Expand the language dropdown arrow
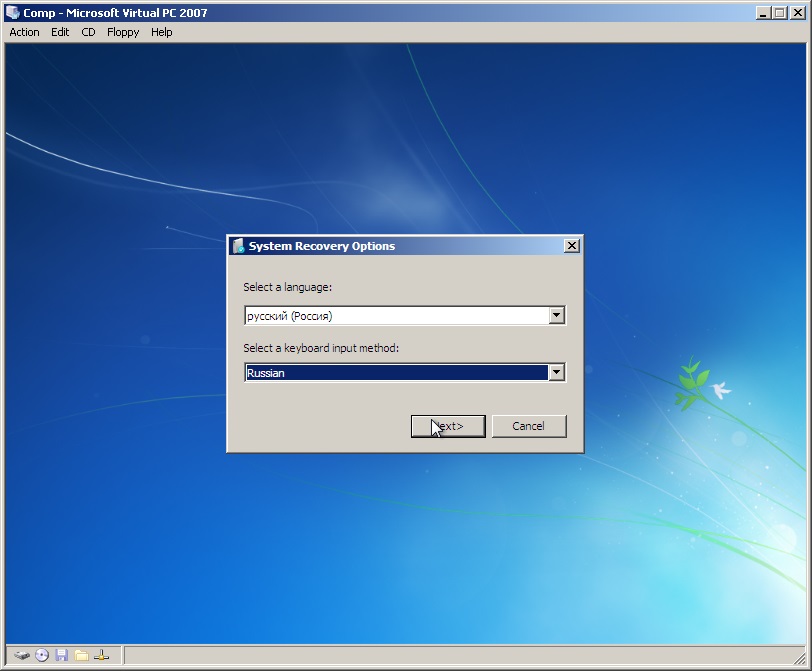 pos(557,316)
